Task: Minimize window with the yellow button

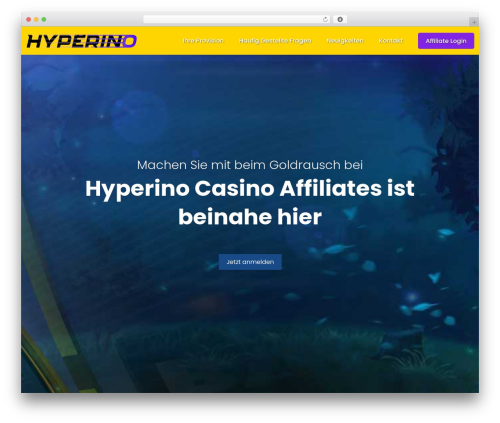Action: coord(36,19)
